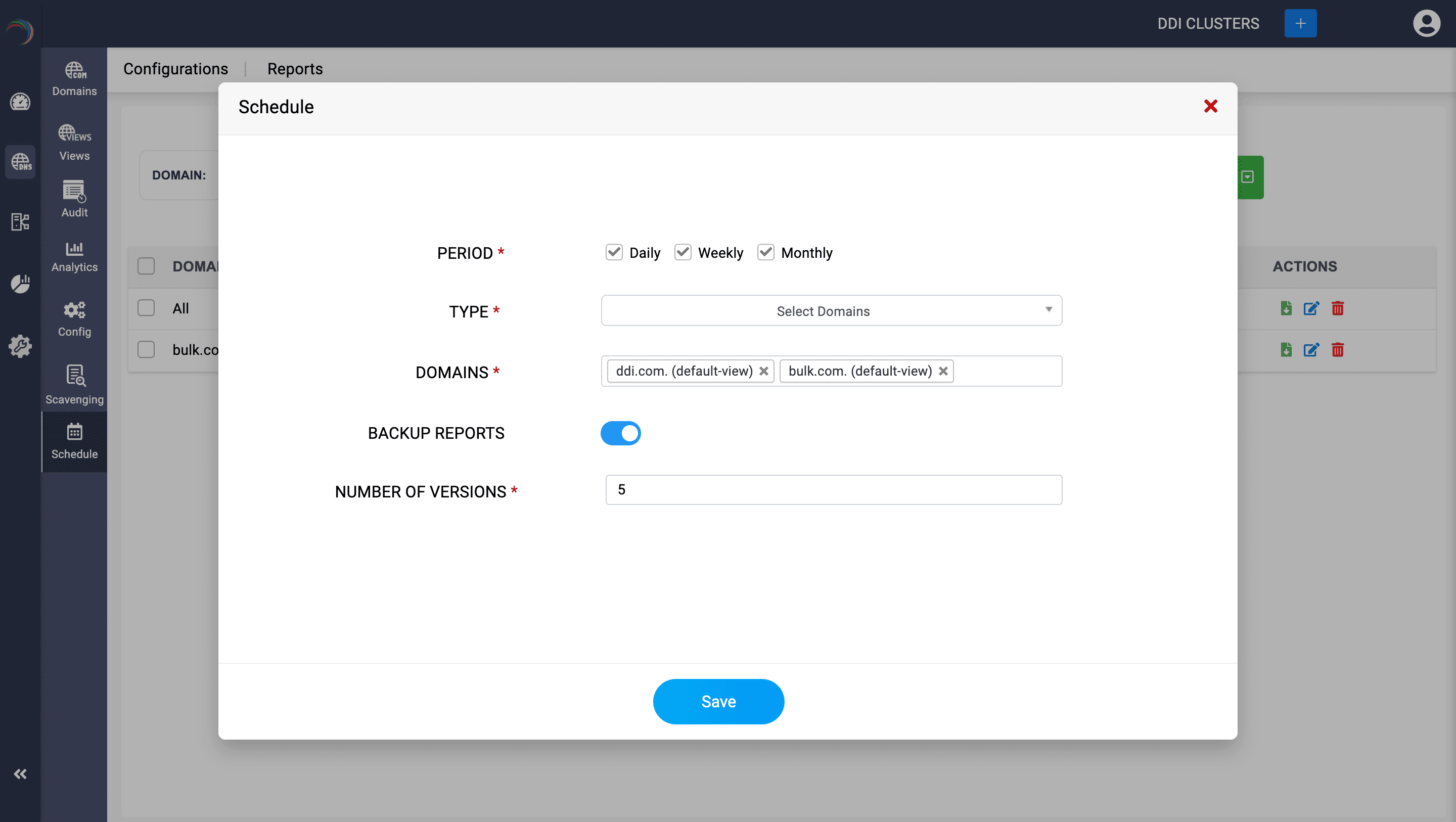Open the Analytics sidebar section

click(74, 256)
